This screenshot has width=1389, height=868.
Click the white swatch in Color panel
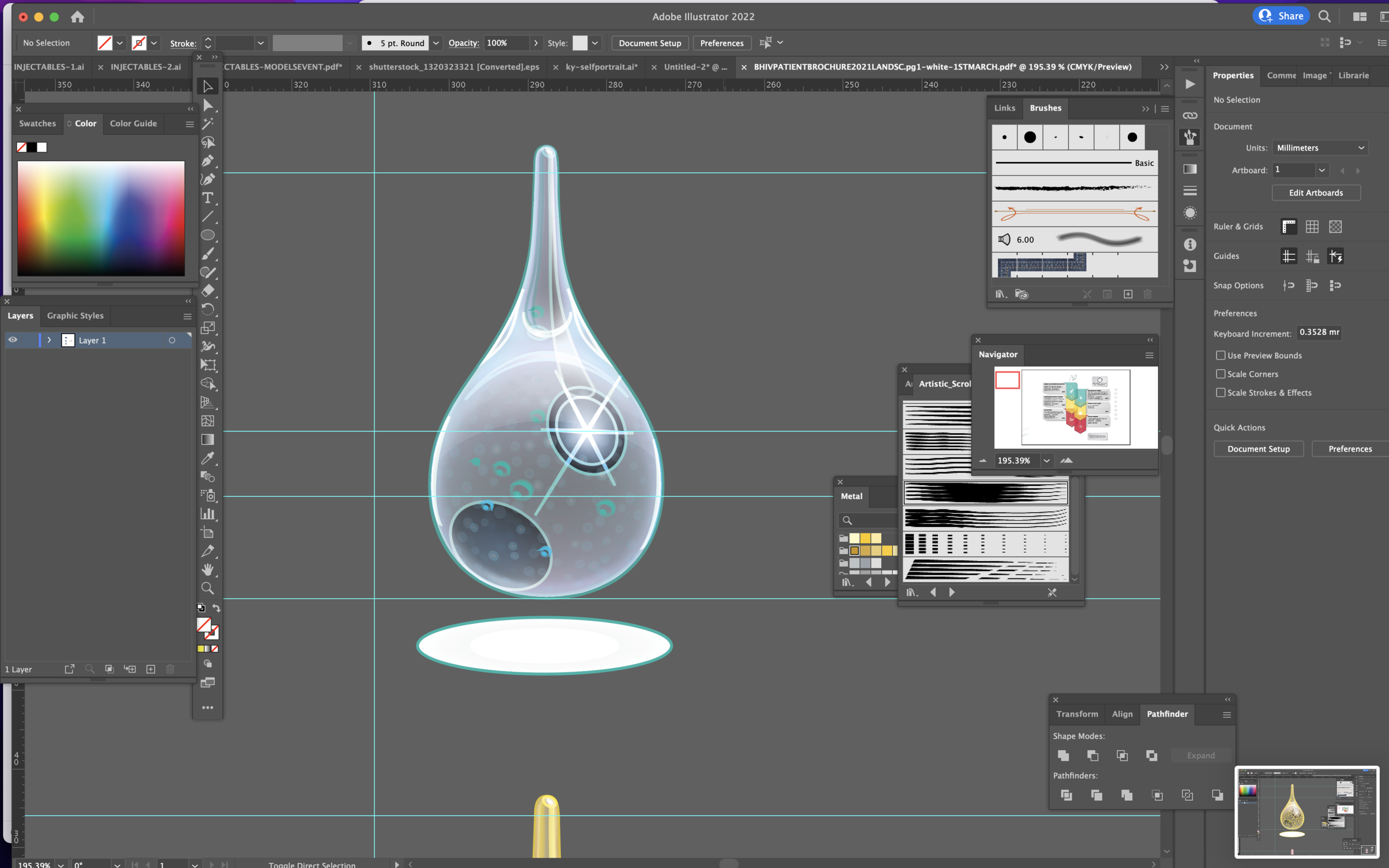pos(42,148)
